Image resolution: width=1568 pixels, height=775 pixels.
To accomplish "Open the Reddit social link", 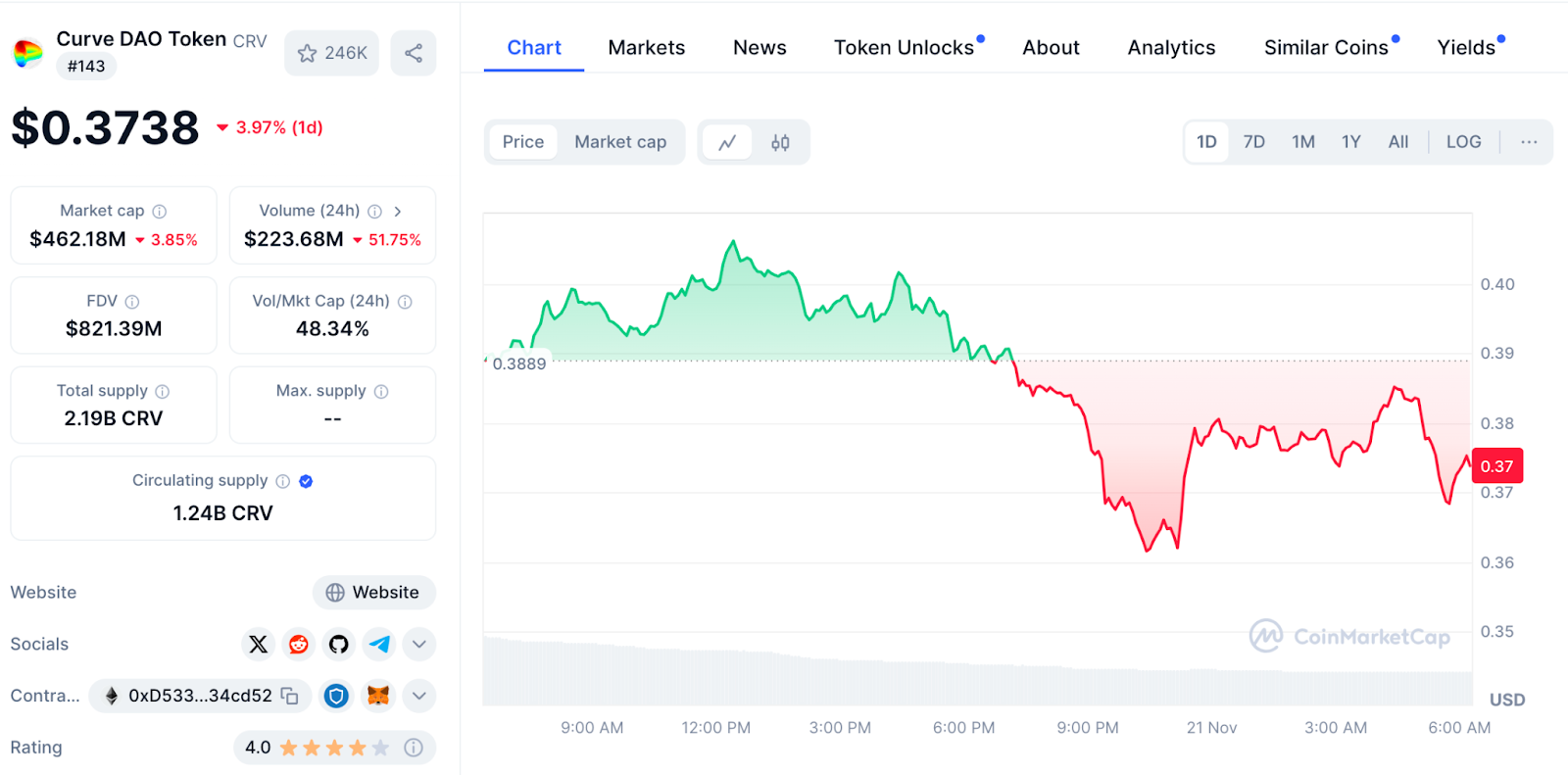I will 299,644.
